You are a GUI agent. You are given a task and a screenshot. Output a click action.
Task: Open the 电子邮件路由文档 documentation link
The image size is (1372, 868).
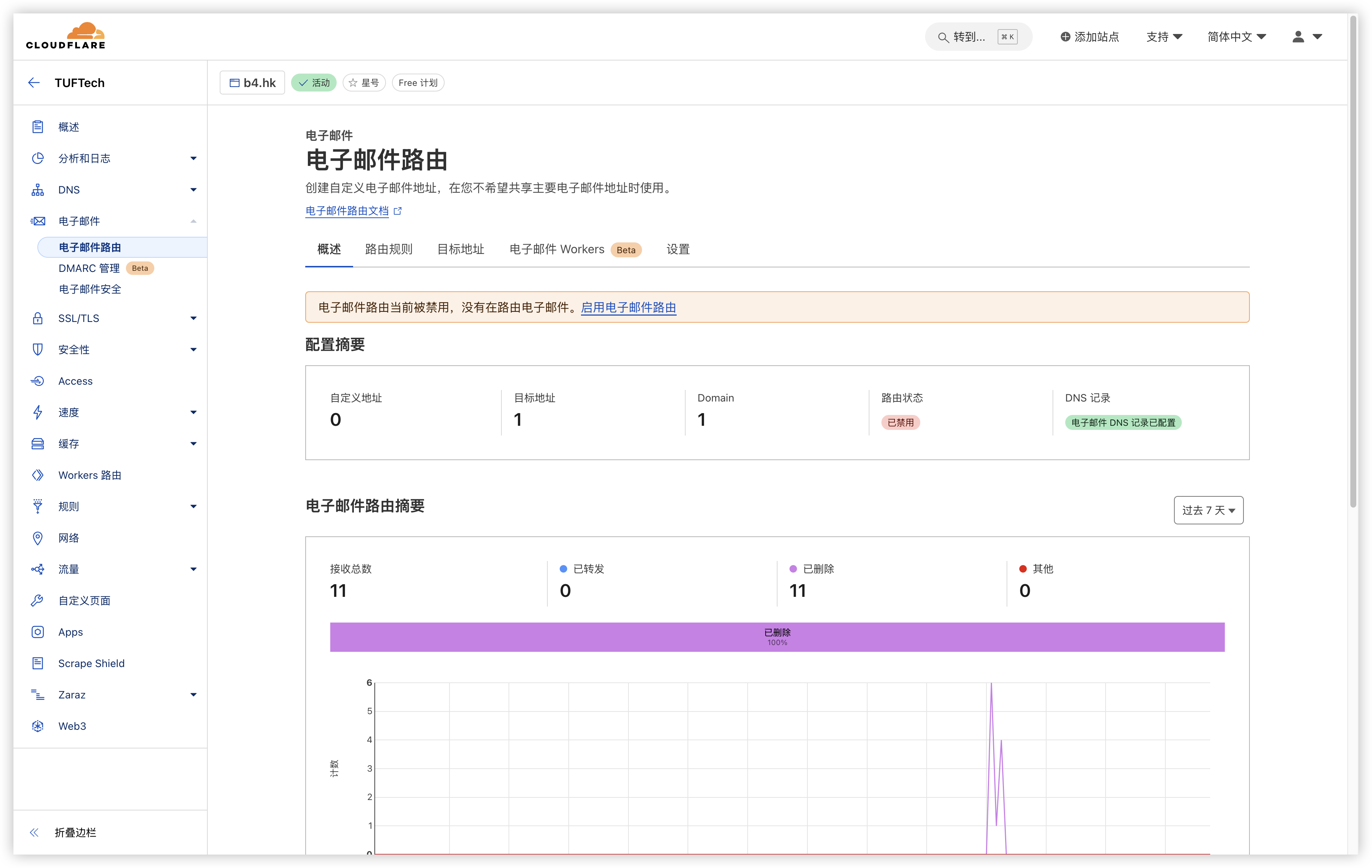pos(346,211)
